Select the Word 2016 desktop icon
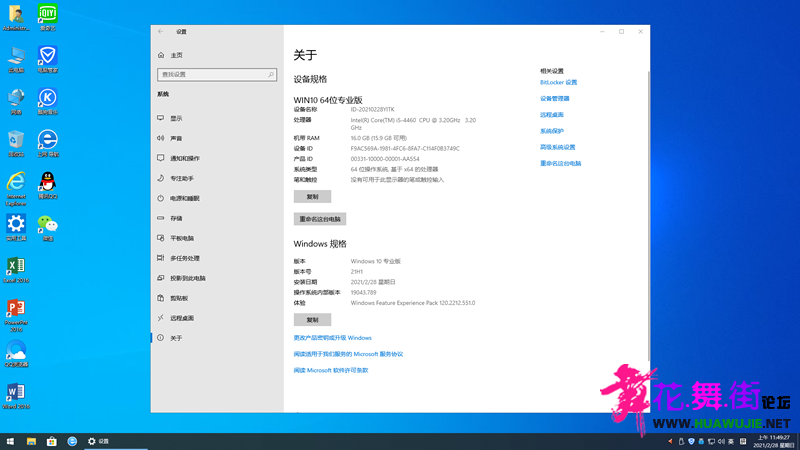 (16, 396)
